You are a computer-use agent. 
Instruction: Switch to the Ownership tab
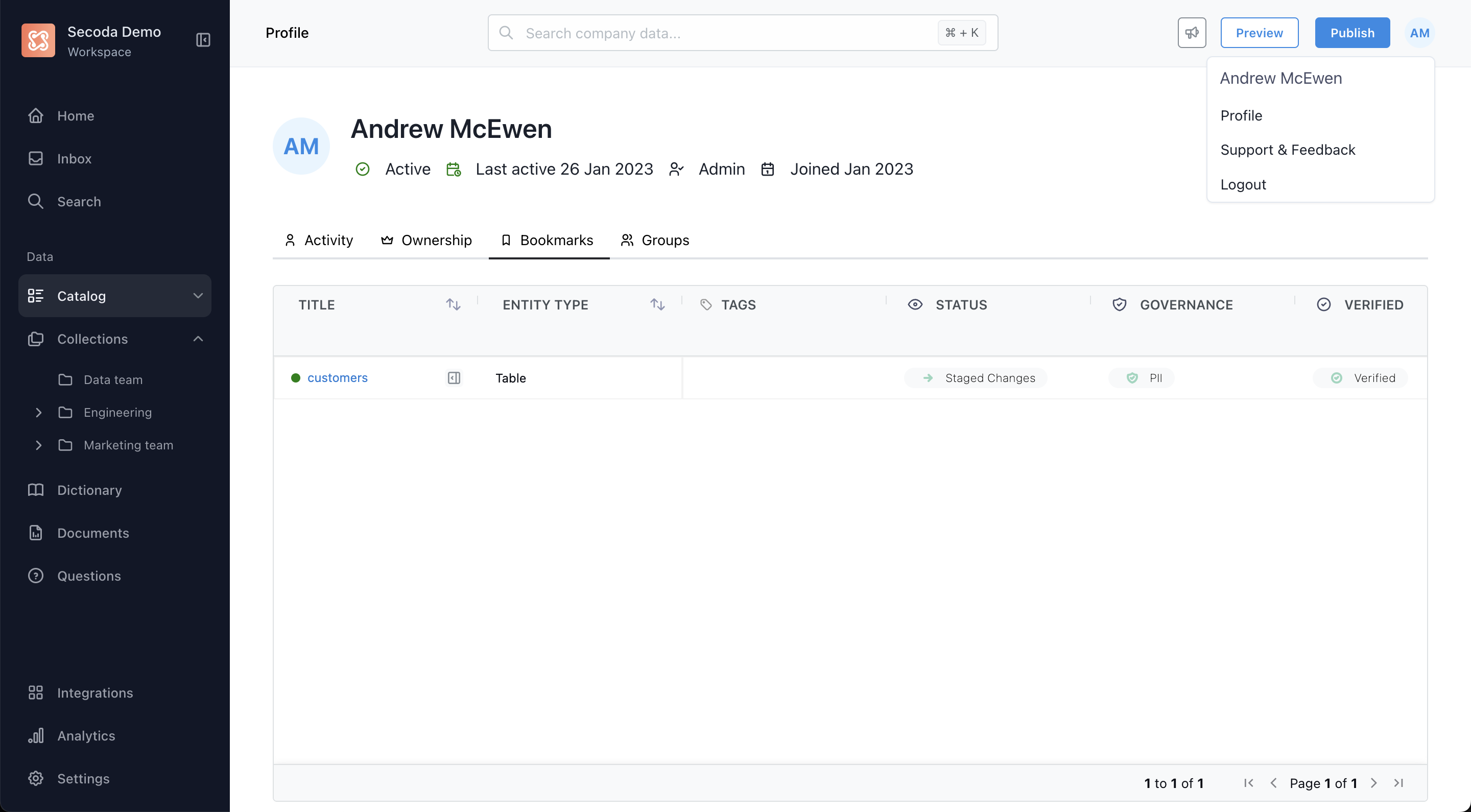pos(426,241)
